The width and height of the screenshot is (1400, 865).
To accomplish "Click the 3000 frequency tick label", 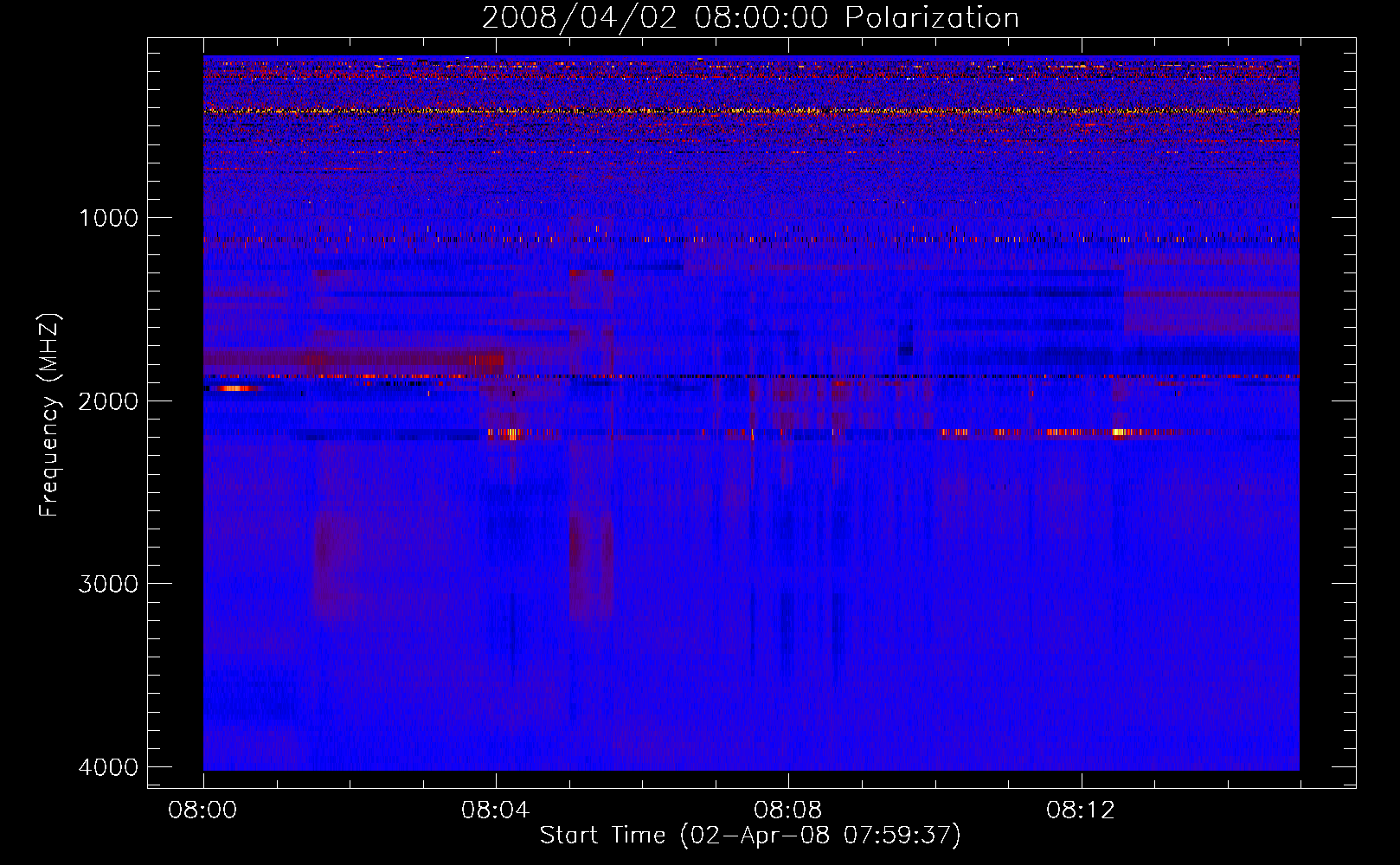I will pyautogui.click(x=108, y=584).
